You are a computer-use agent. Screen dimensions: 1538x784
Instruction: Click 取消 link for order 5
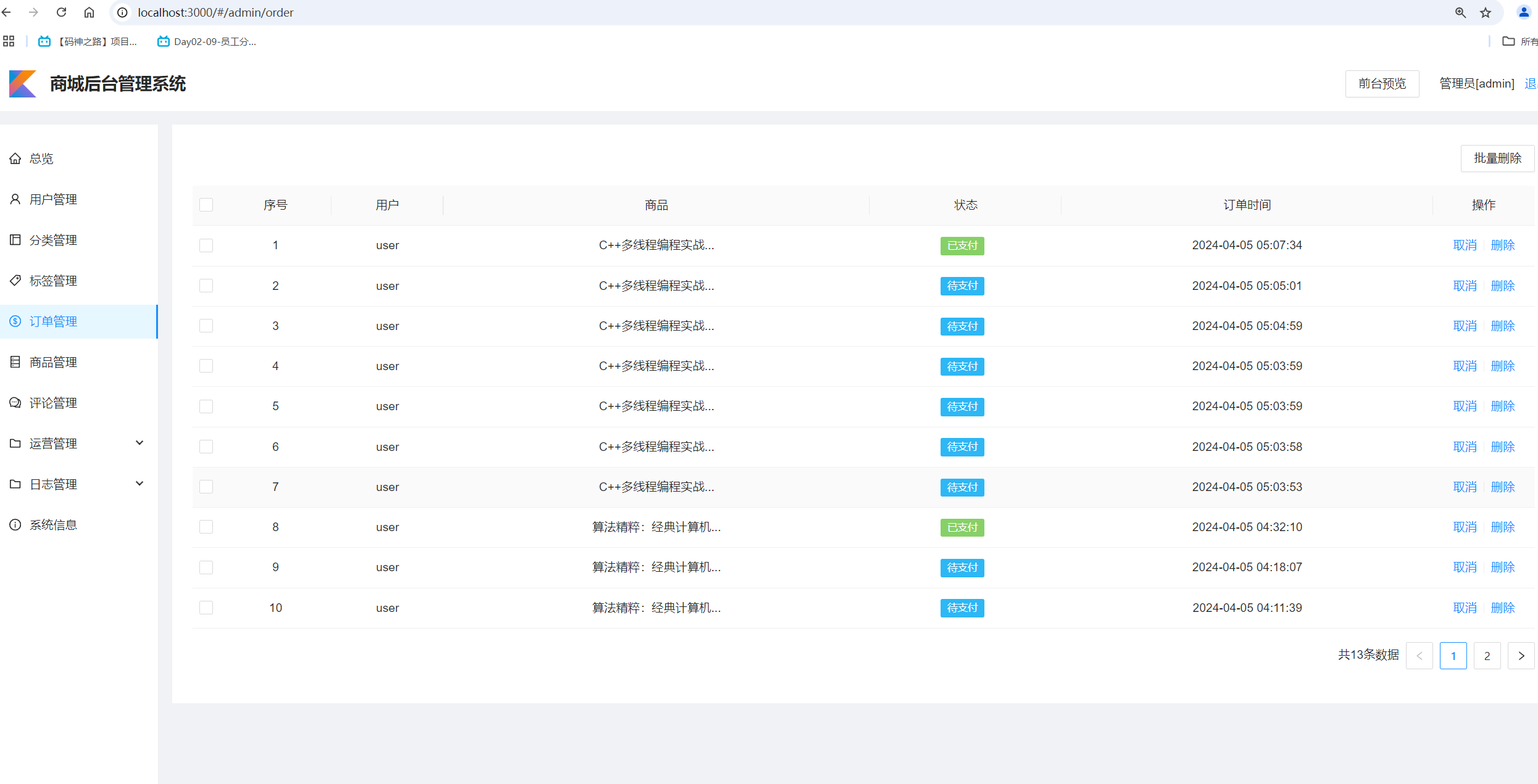point(1465,406)
